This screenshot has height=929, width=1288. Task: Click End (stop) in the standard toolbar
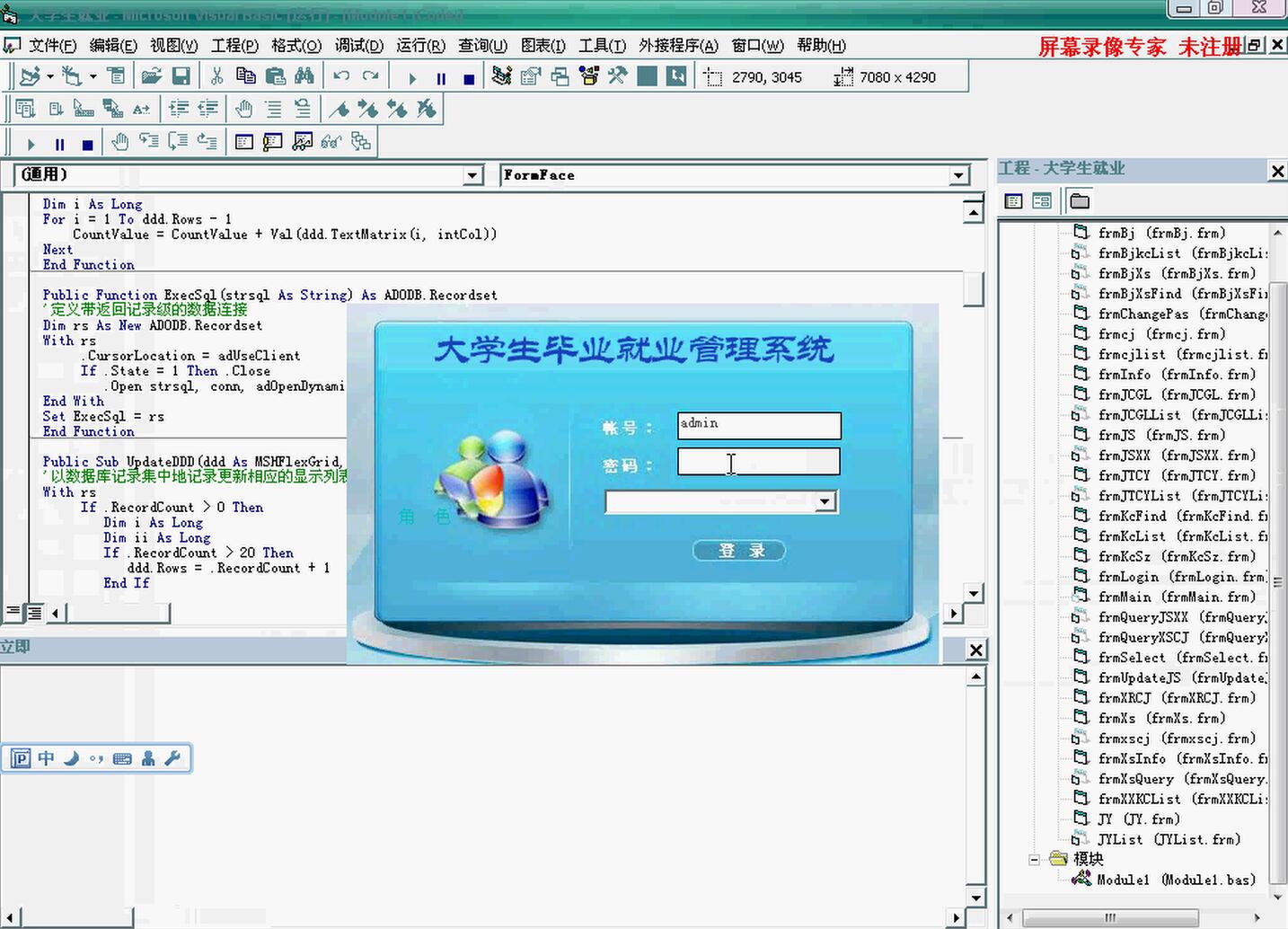pyautogui.click(x=469, y=78)
